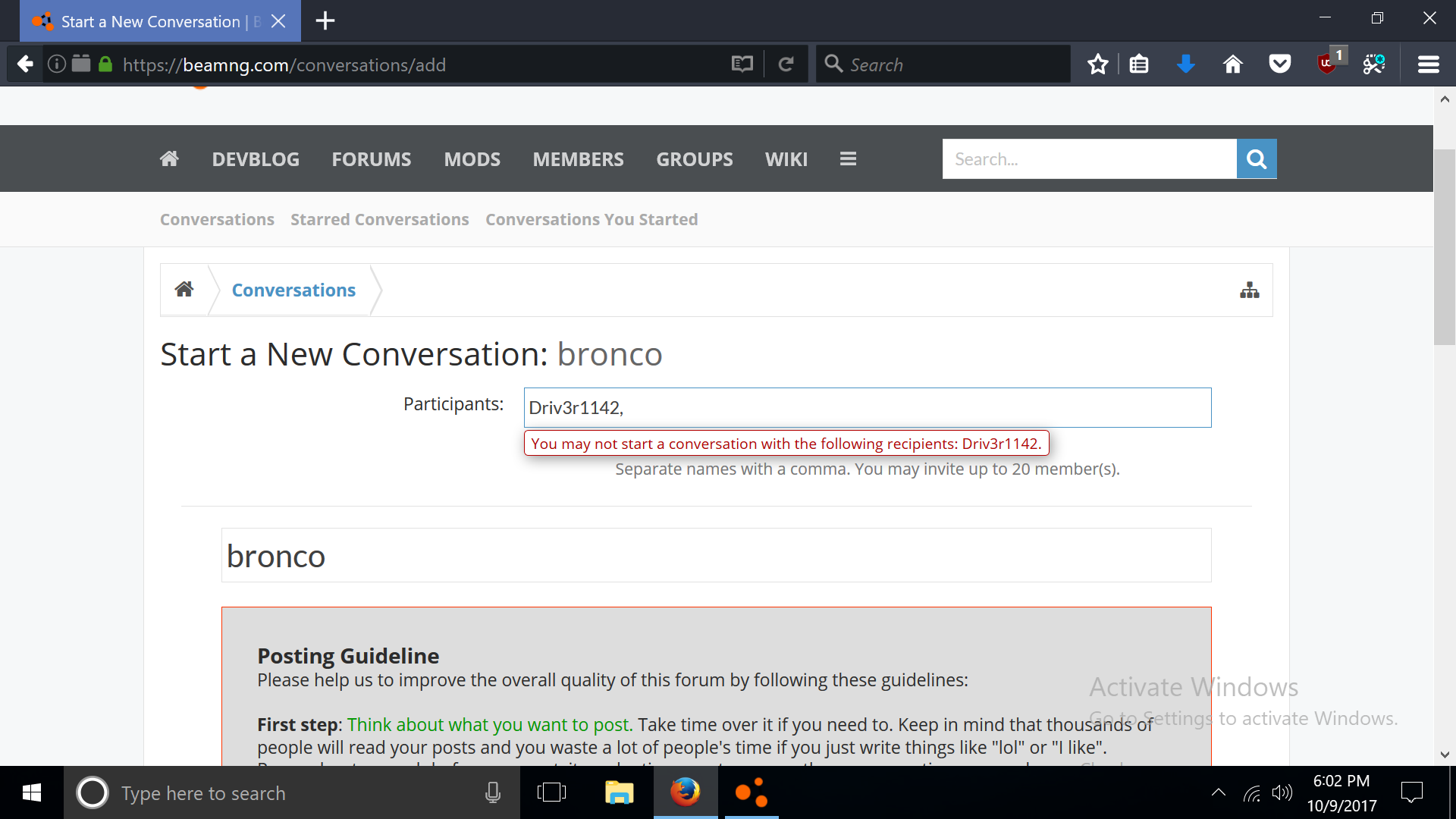Click the Firefox toolbar Search box
Screen dimensions: 1456x819
click(943, 64)
